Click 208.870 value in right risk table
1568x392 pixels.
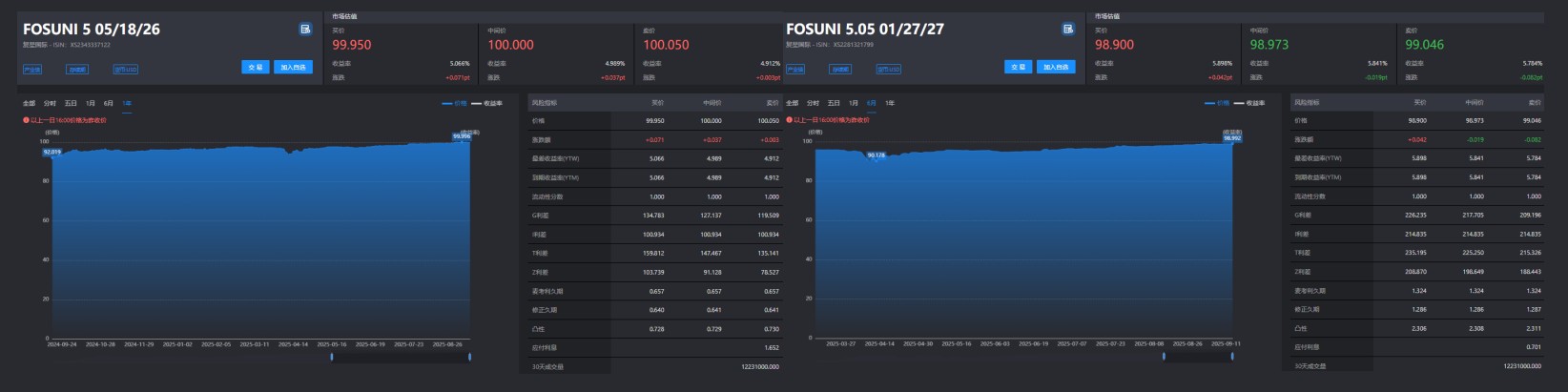[1416, 272]
